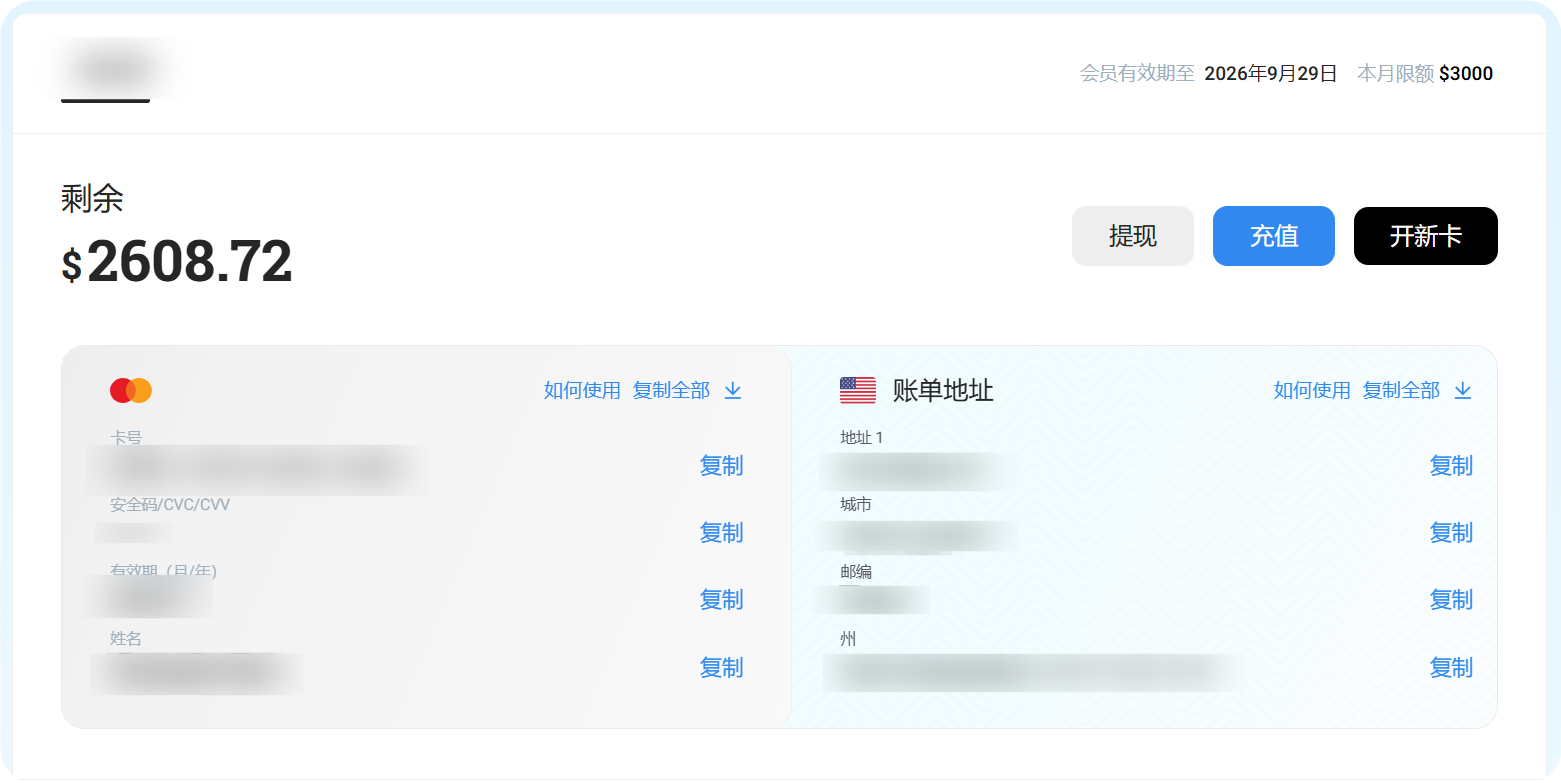Click the 安全码/CVC/CVV field label
The height and width of the screenshot is (783, 1561).
click(x=170, y=505)
